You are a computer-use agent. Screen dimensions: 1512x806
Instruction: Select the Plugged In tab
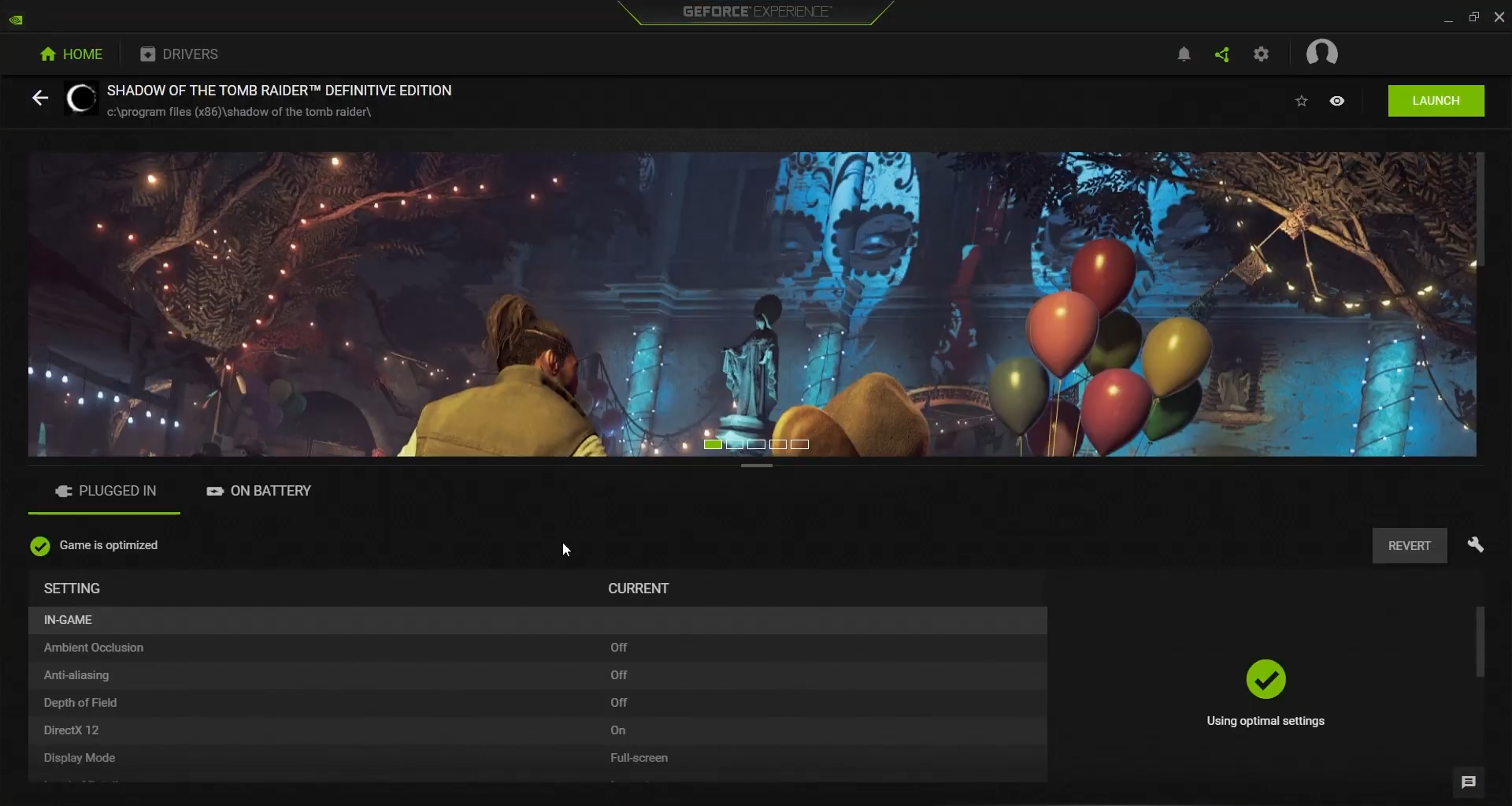[x=105, y=491]
